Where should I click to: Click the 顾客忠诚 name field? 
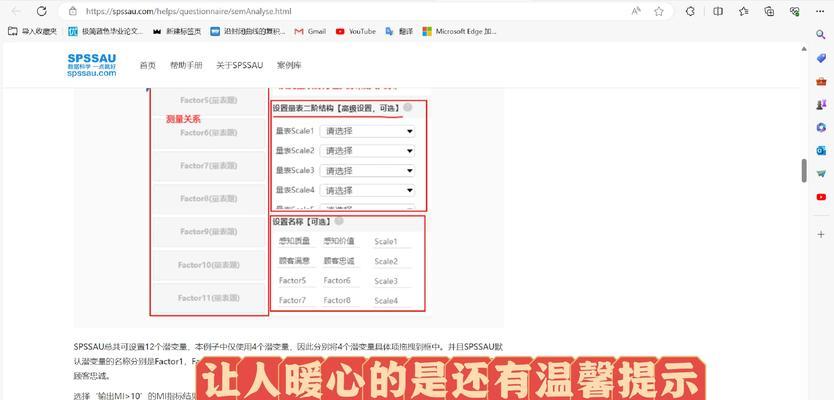340,261
